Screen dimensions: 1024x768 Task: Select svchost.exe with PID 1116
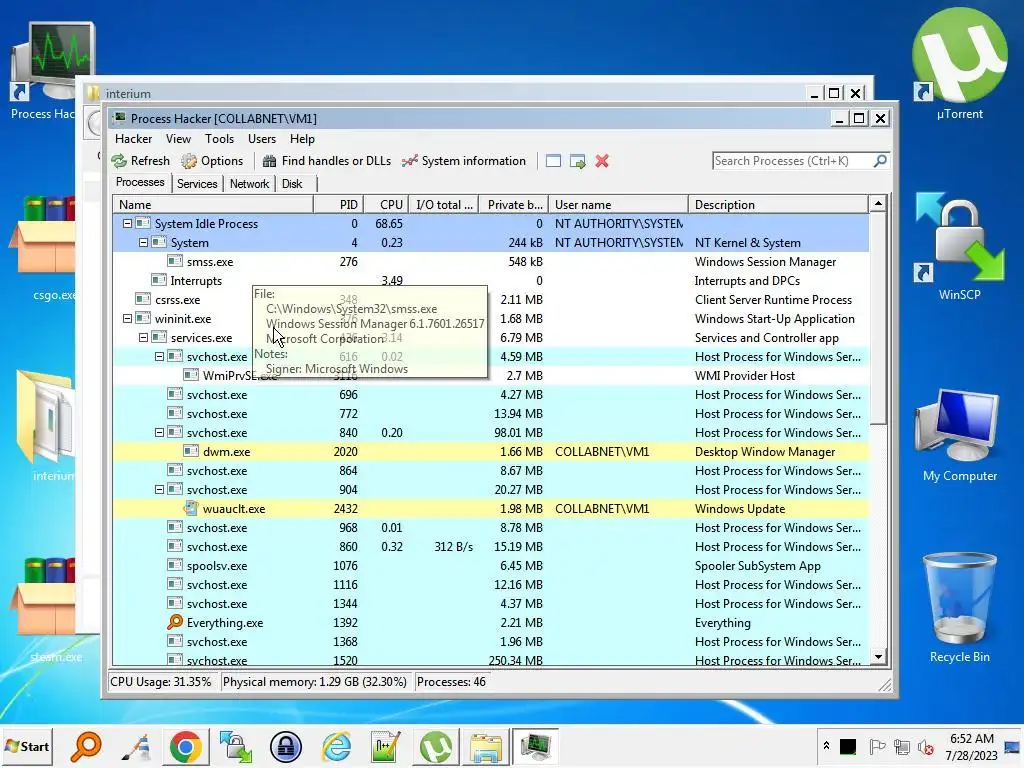[490, 584]
